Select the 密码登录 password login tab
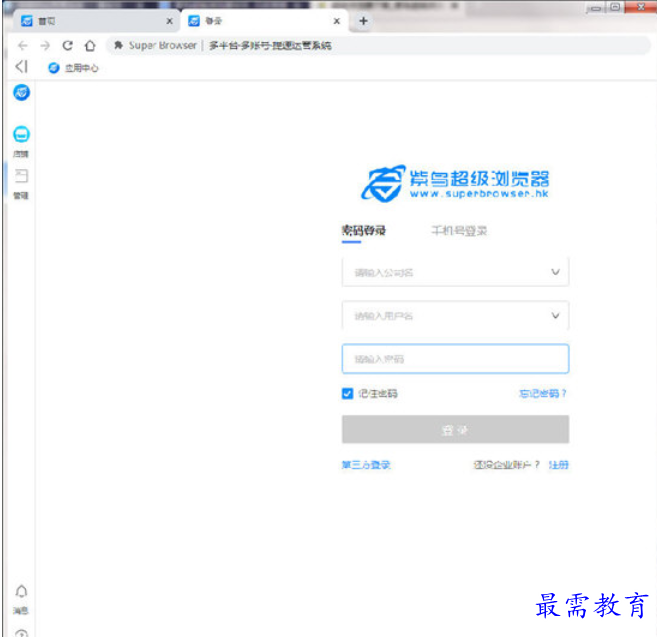657x637 pixels. [363, 230]
